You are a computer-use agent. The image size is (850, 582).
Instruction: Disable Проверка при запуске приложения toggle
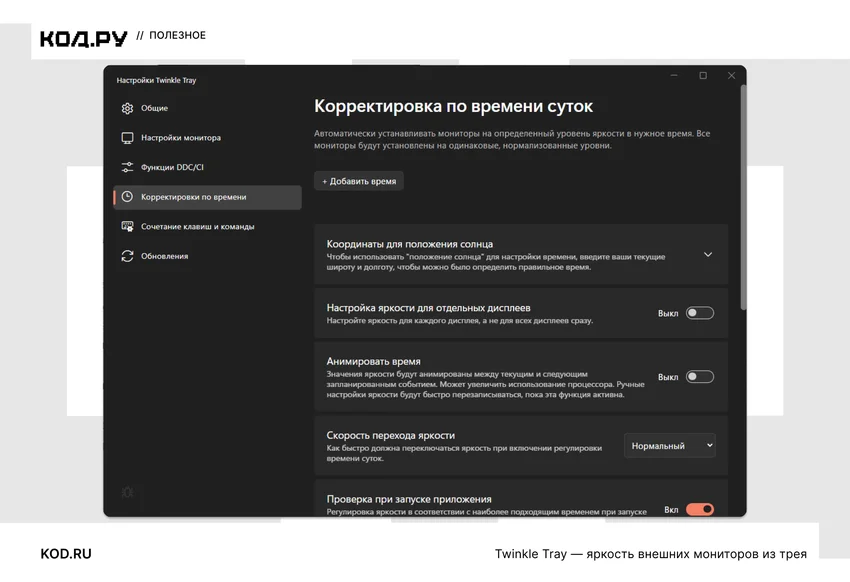coord(700,509)
